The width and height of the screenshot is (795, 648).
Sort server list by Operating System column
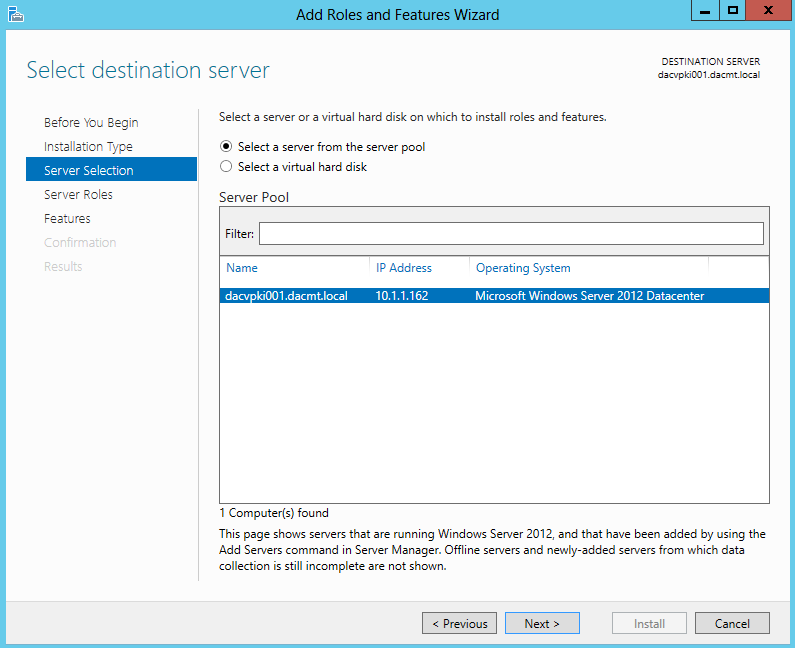click(x=523, y=268)
